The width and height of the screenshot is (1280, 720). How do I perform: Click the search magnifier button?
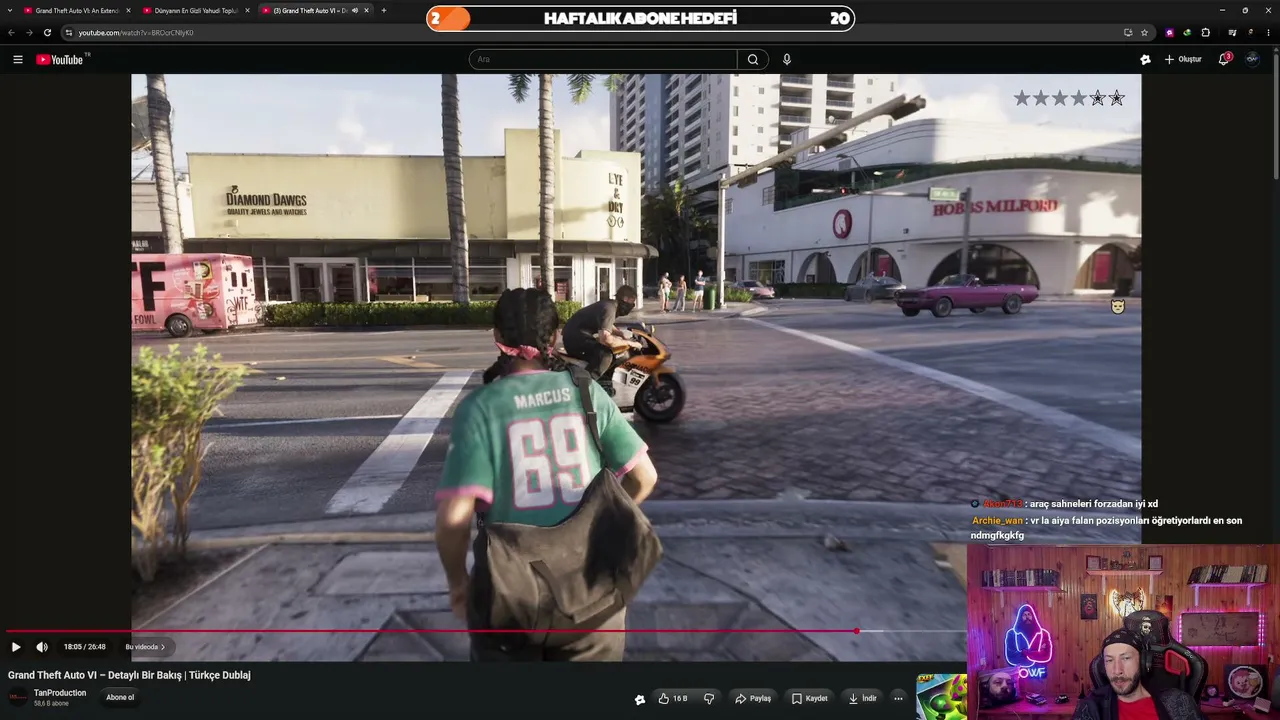pos(753,60)
